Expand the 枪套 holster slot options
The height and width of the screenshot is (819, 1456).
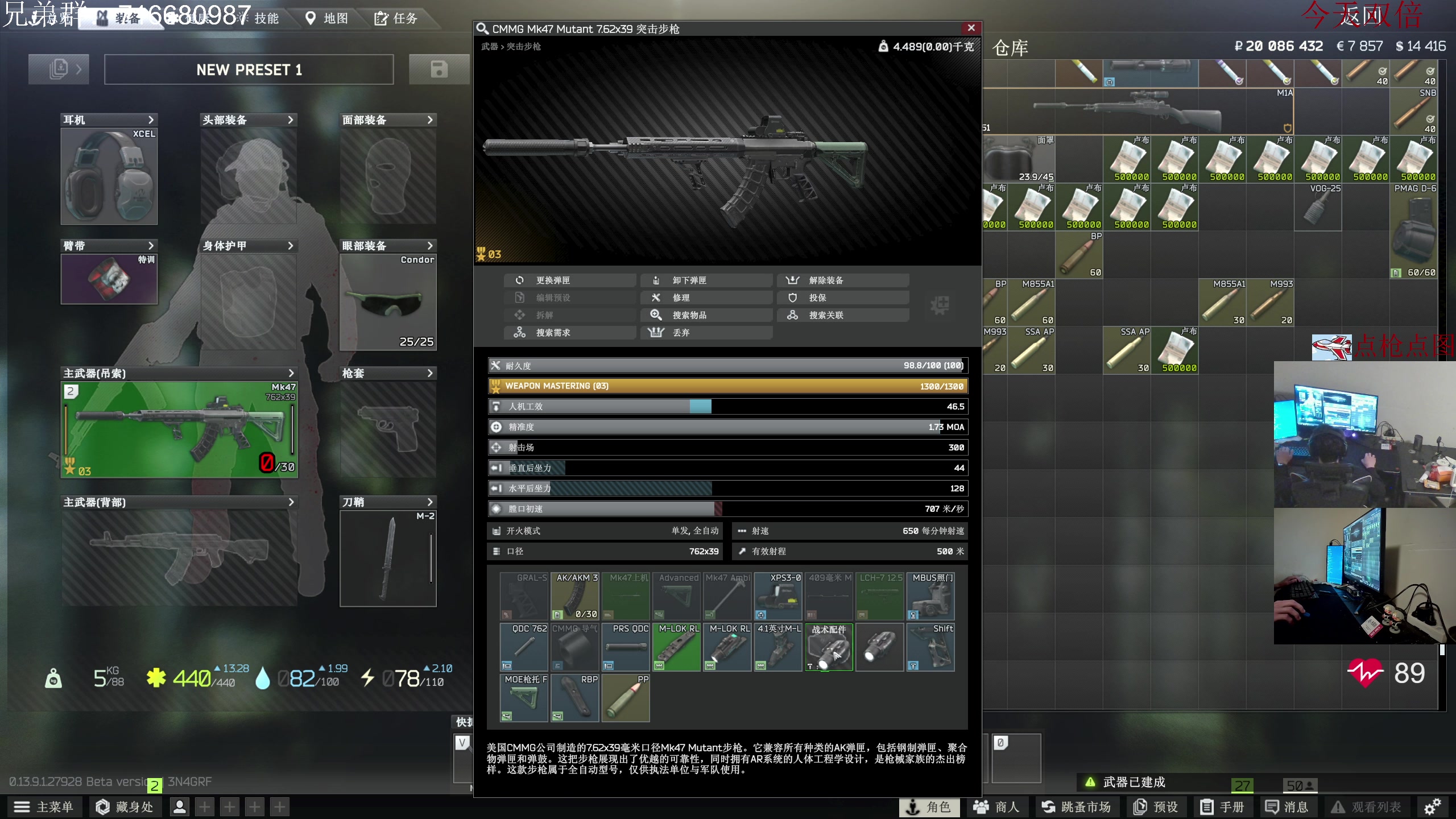pyautogui.click(x=430, y=373)
